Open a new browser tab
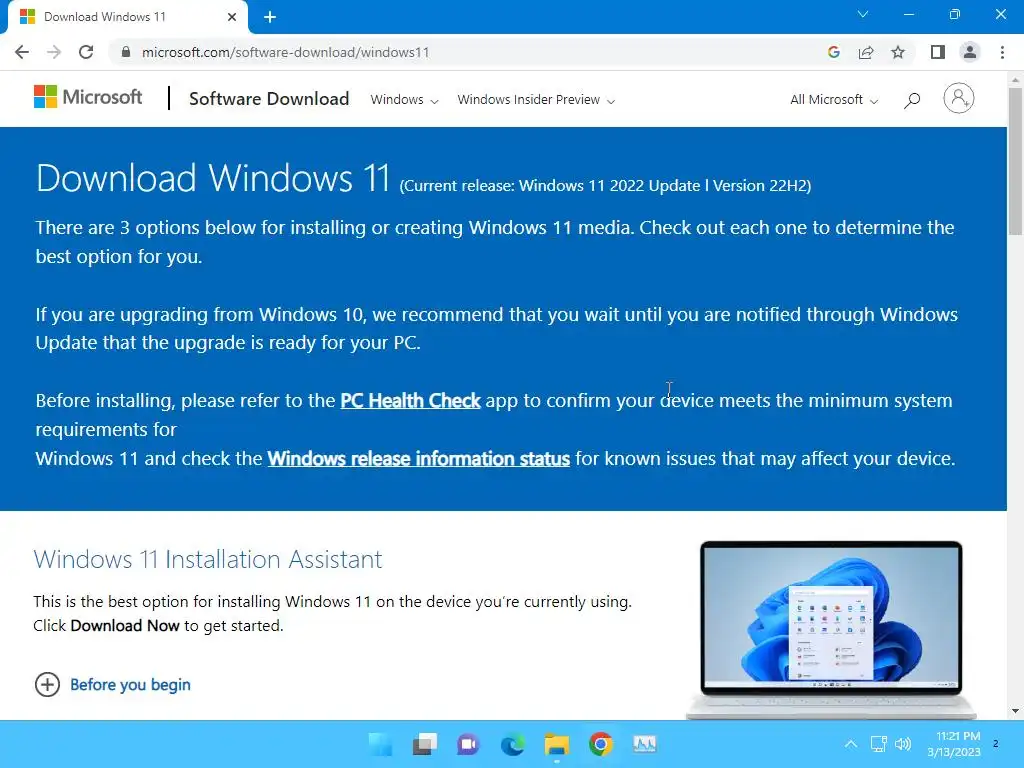Screen dimensions: 1024x768 (x=270, y=17)
